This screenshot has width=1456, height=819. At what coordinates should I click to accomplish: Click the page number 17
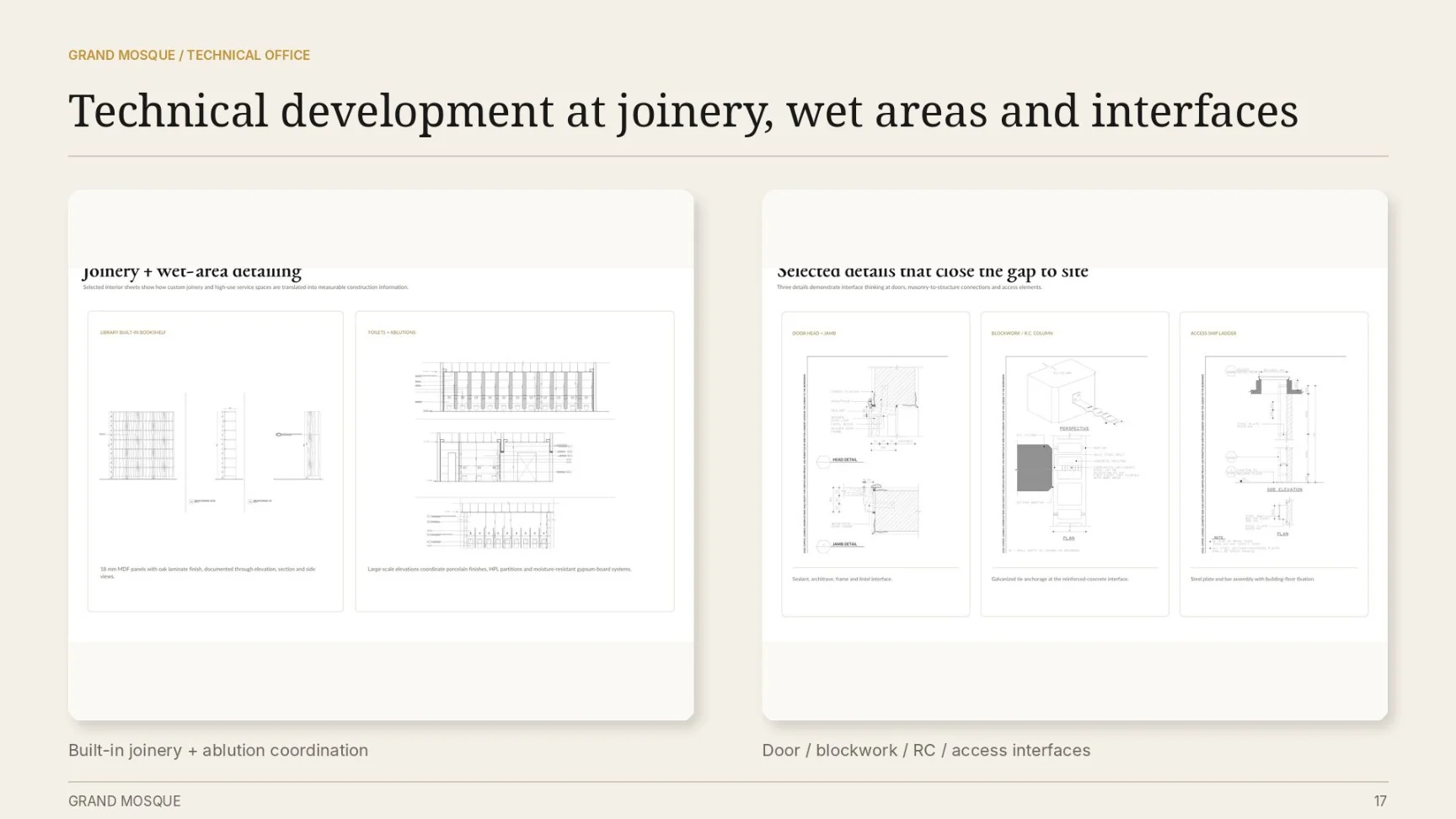click(x=1380, y=801)
